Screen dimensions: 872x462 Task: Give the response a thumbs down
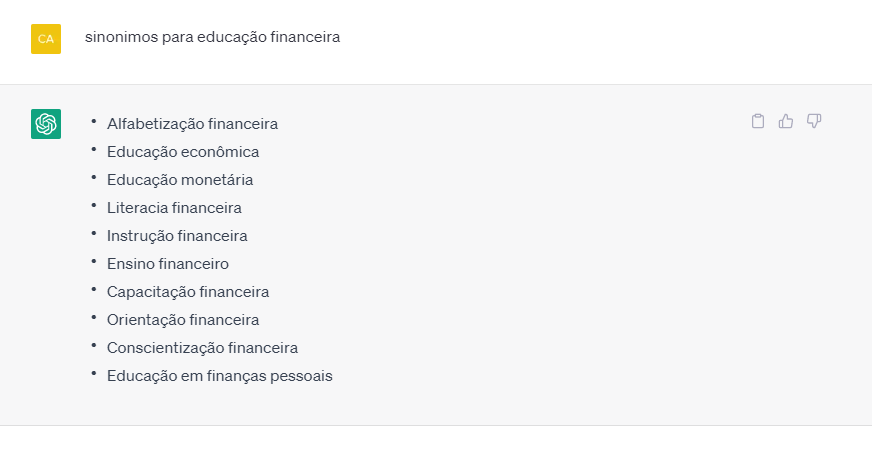pyautogui.click(x=814, y=121)
